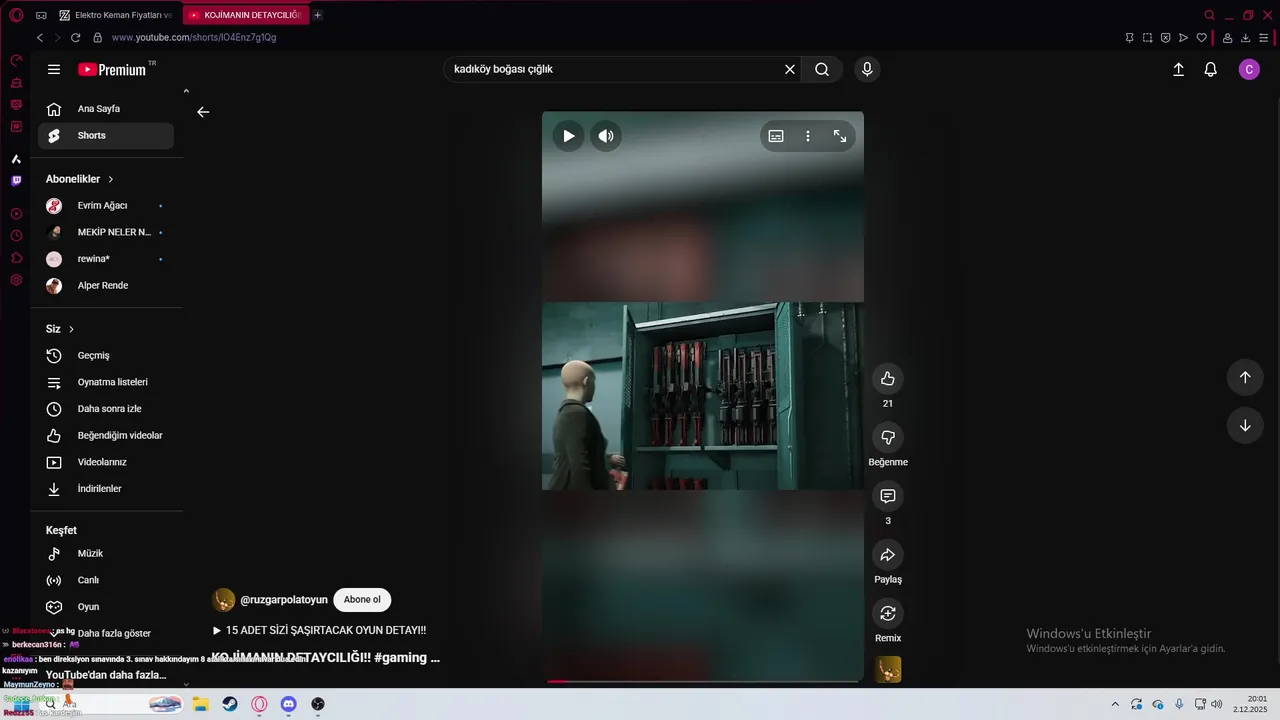Open Geçmiş watch history

106,356
